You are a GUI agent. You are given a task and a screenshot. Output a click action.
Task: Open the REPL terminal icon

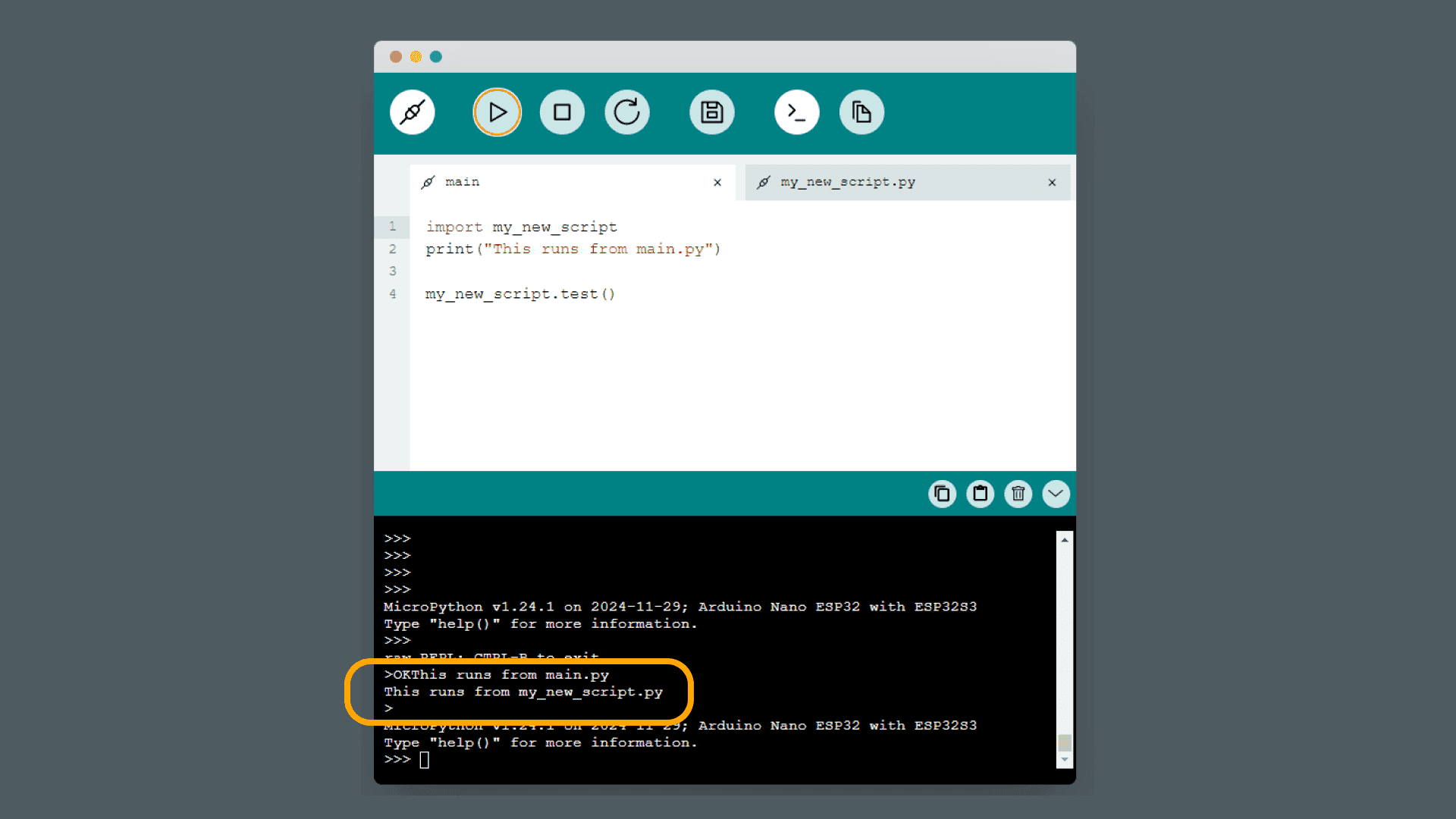click(x=796, y=111)
